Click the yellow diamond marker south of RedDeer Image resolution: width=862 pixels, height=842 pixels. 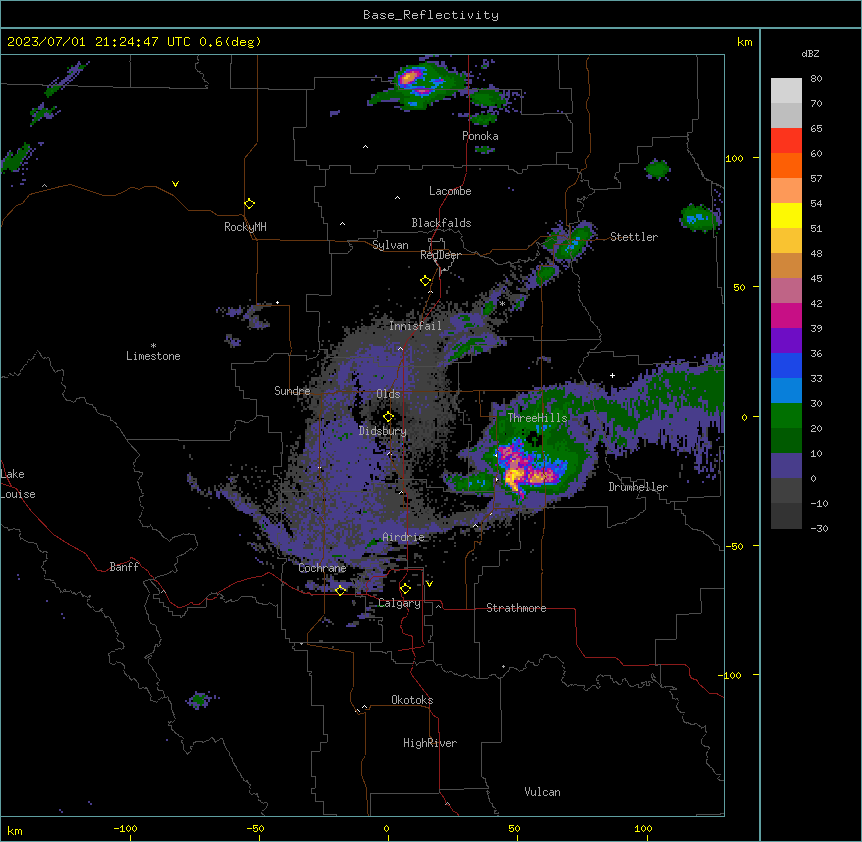[426, 281]
